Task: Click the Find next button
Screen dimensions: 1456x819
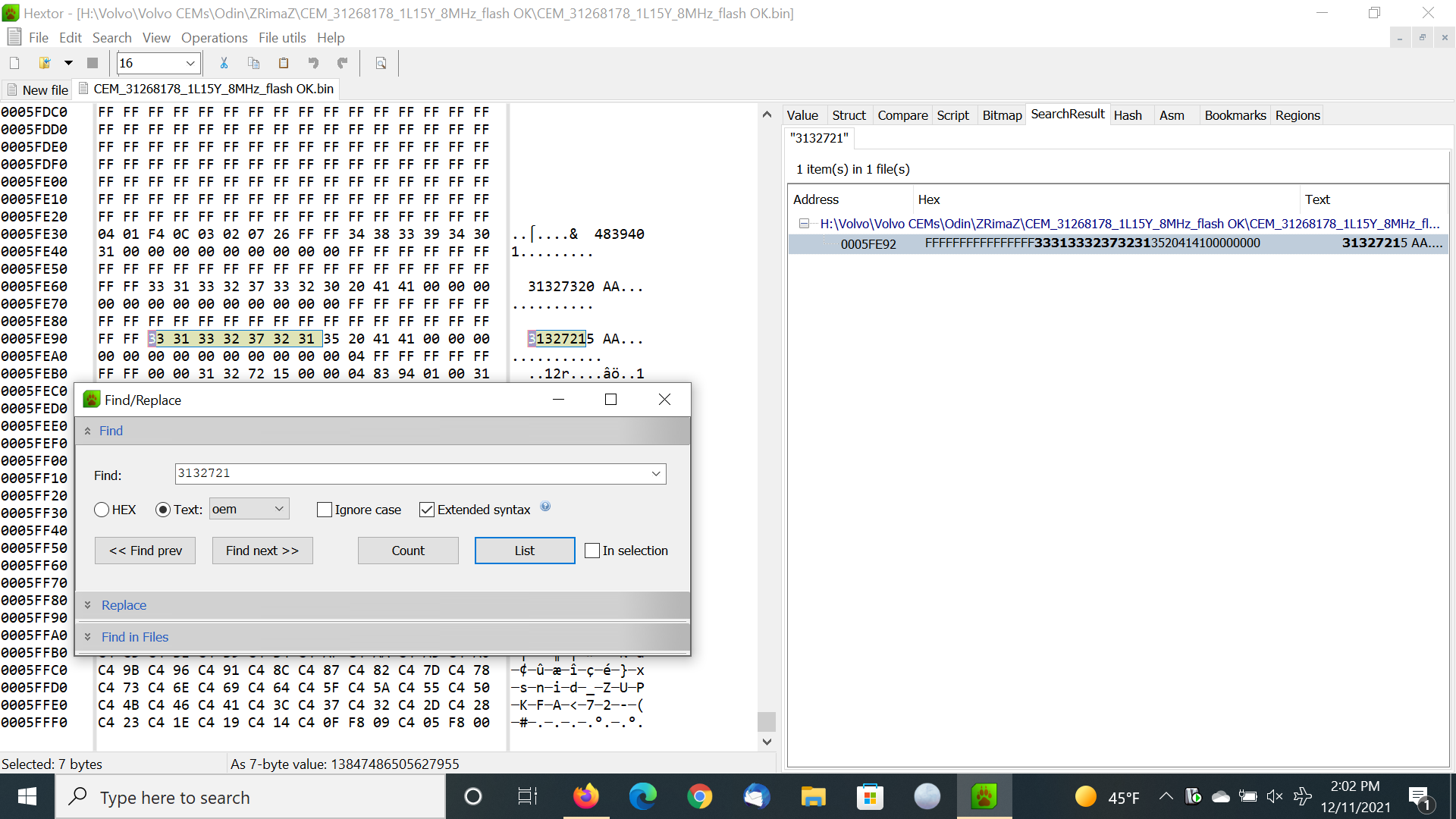Action: pos(262,551)
